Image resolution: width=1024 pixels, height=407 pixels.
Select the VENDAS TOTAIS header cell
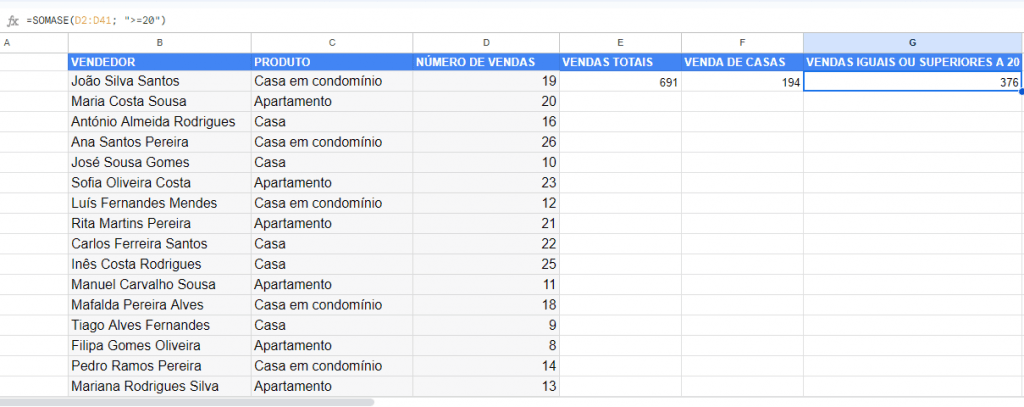click(x=620, y=62)
